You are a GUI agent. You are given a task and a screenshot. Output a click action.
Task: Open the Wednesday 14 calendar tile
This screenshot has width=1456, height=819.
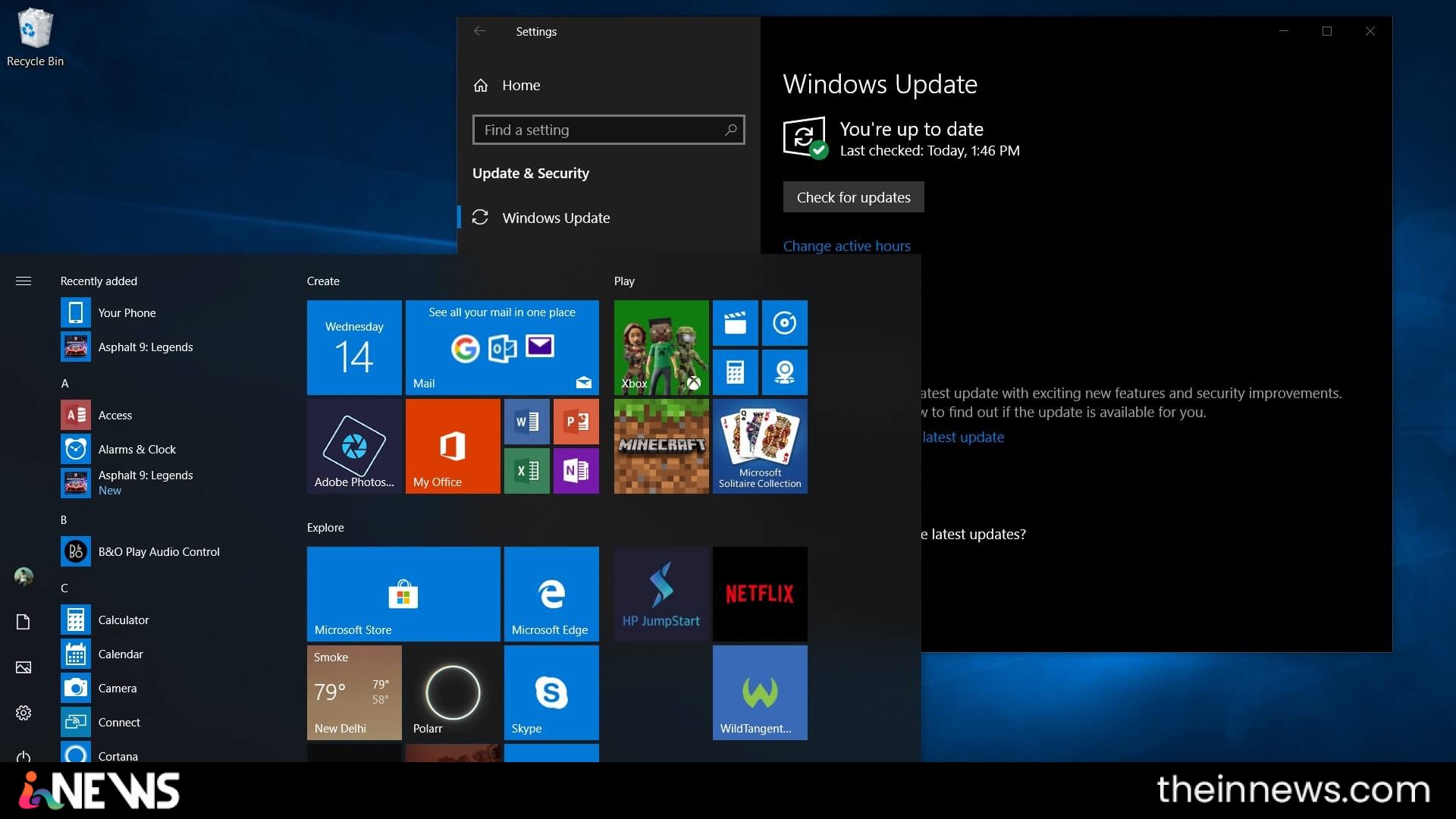354,347
